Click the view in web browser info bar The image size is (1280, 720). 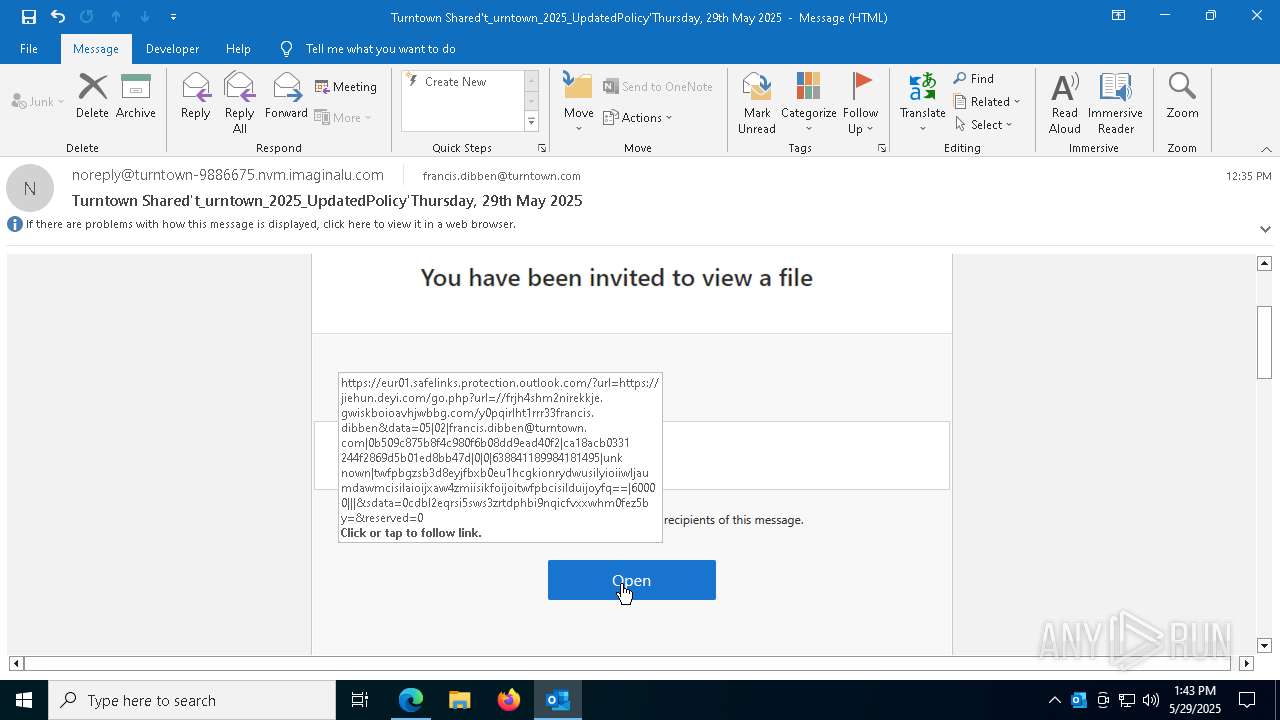click(x=270, y=224)
